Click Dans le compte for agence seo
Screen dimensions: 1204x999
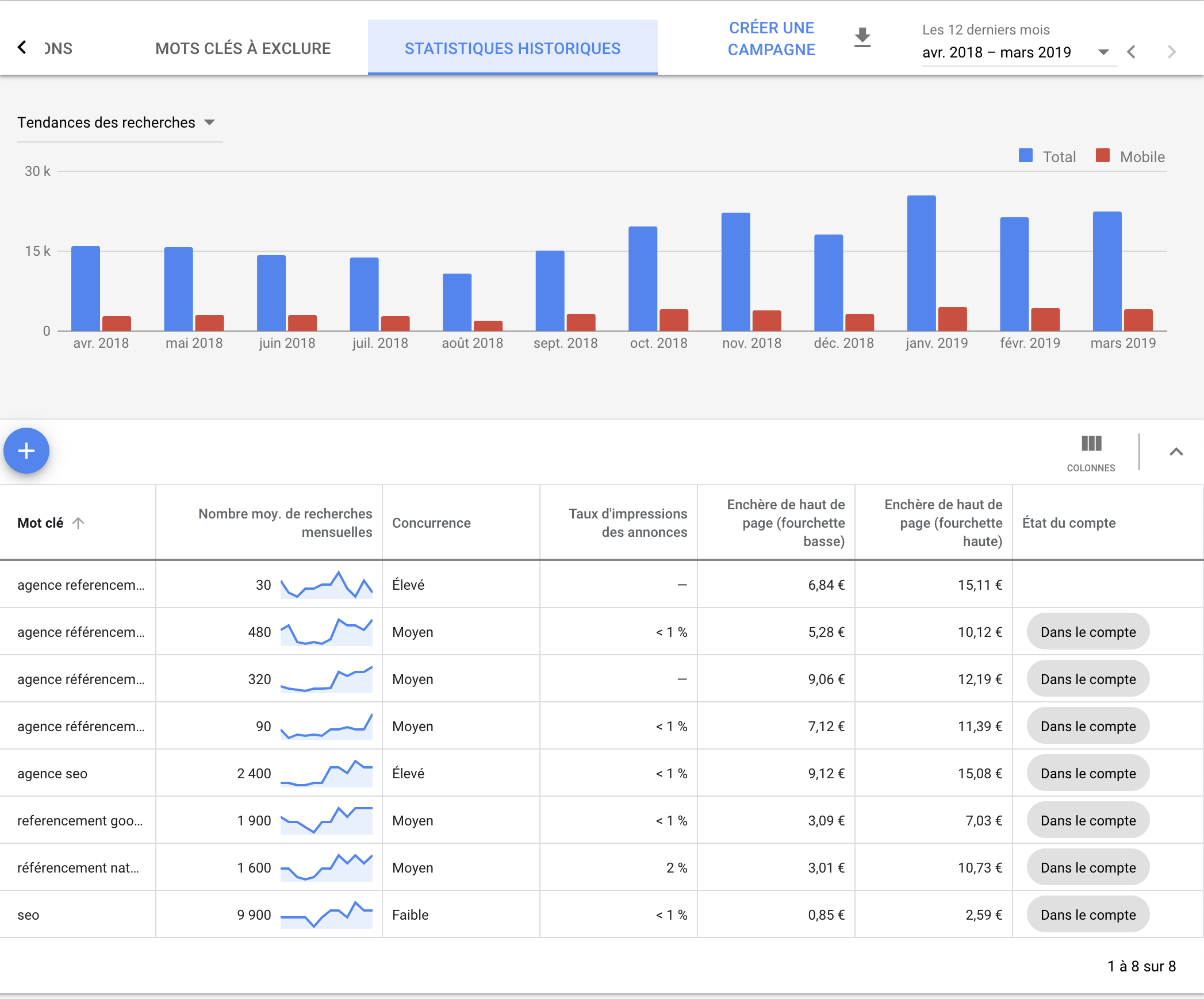[1088, 774]
